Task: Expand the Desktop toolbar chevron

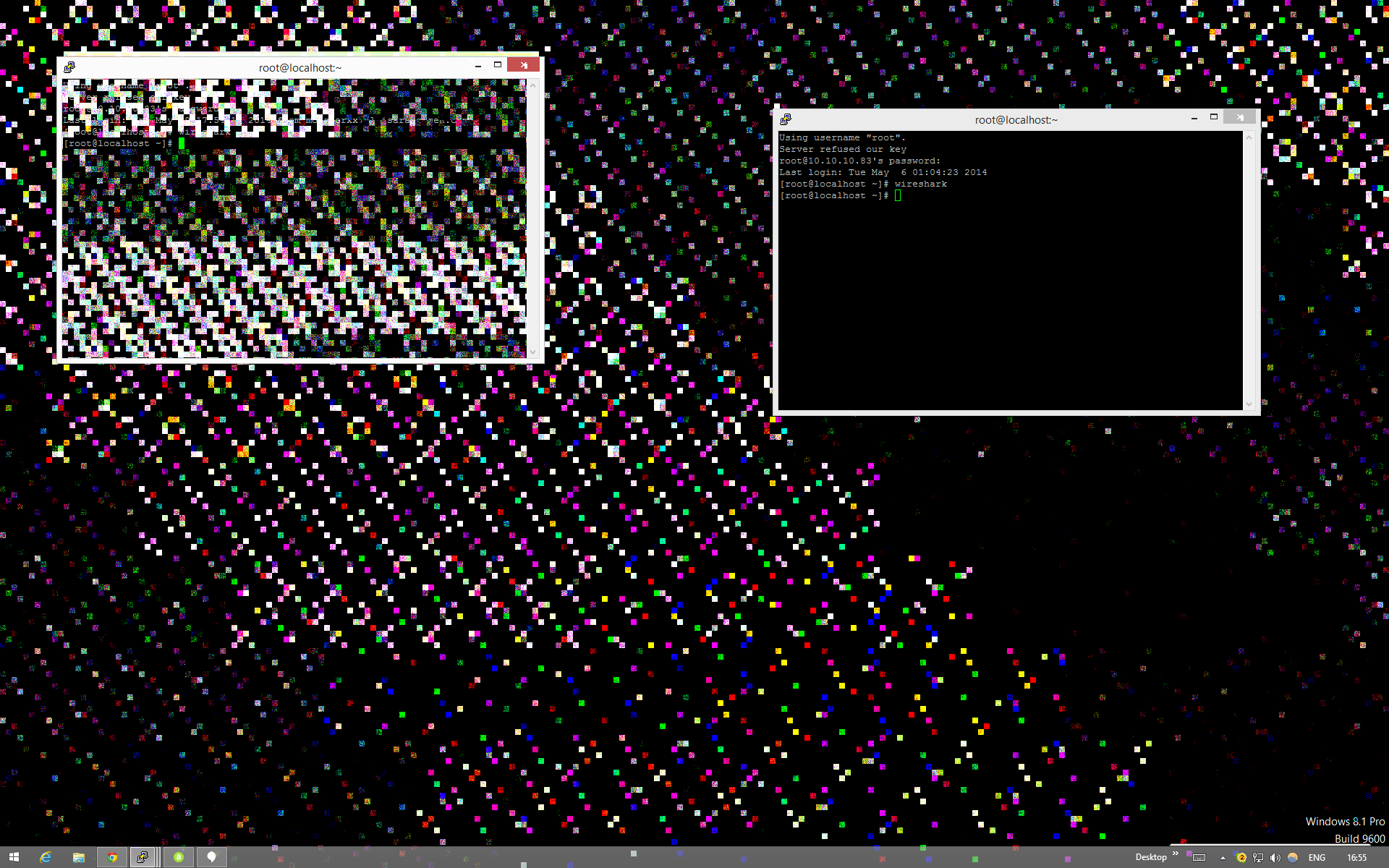Action: [x=1176, y=854]
